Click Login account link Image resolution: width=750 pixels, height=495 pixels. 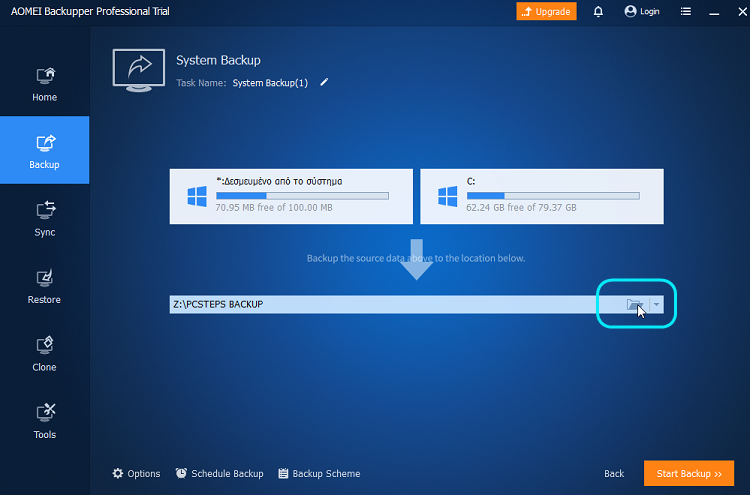[642, 11]
